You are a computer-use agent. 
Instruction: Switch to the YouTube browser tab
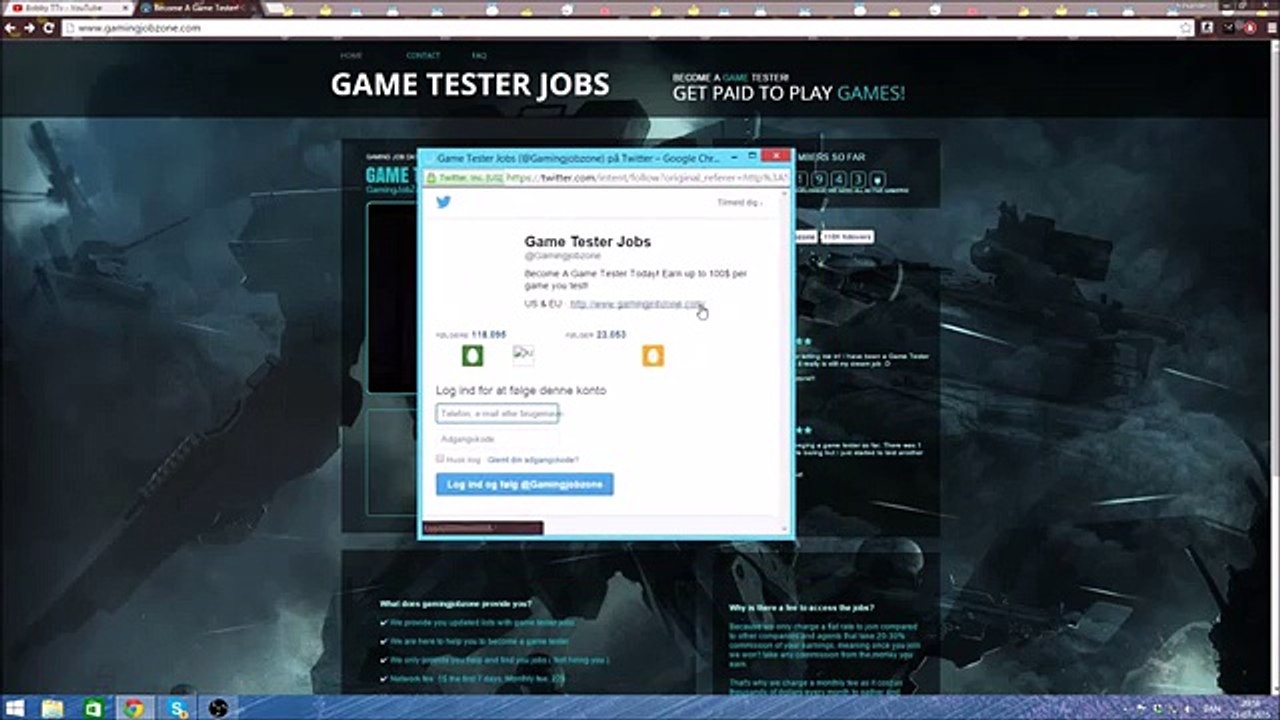pos(66,8)
